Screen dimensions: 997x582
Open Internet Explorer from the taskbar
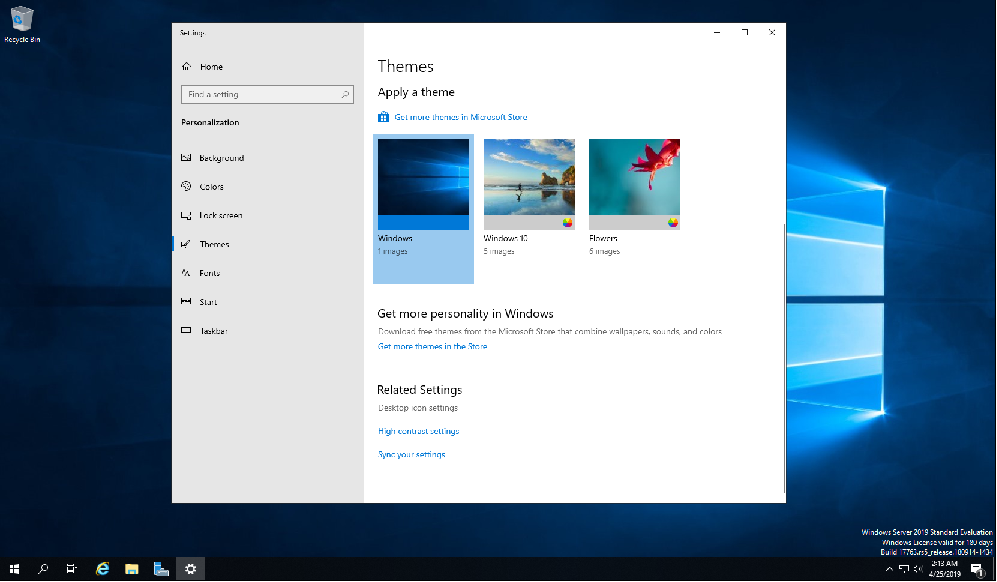point(101,569)
